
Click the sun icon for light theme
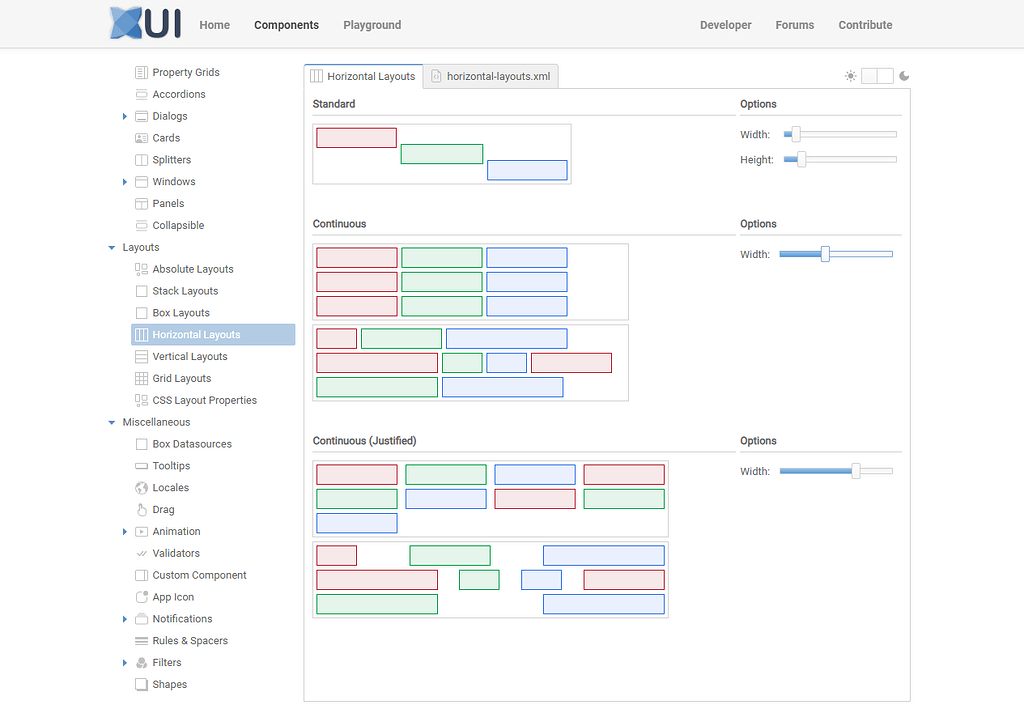point(850,75)
